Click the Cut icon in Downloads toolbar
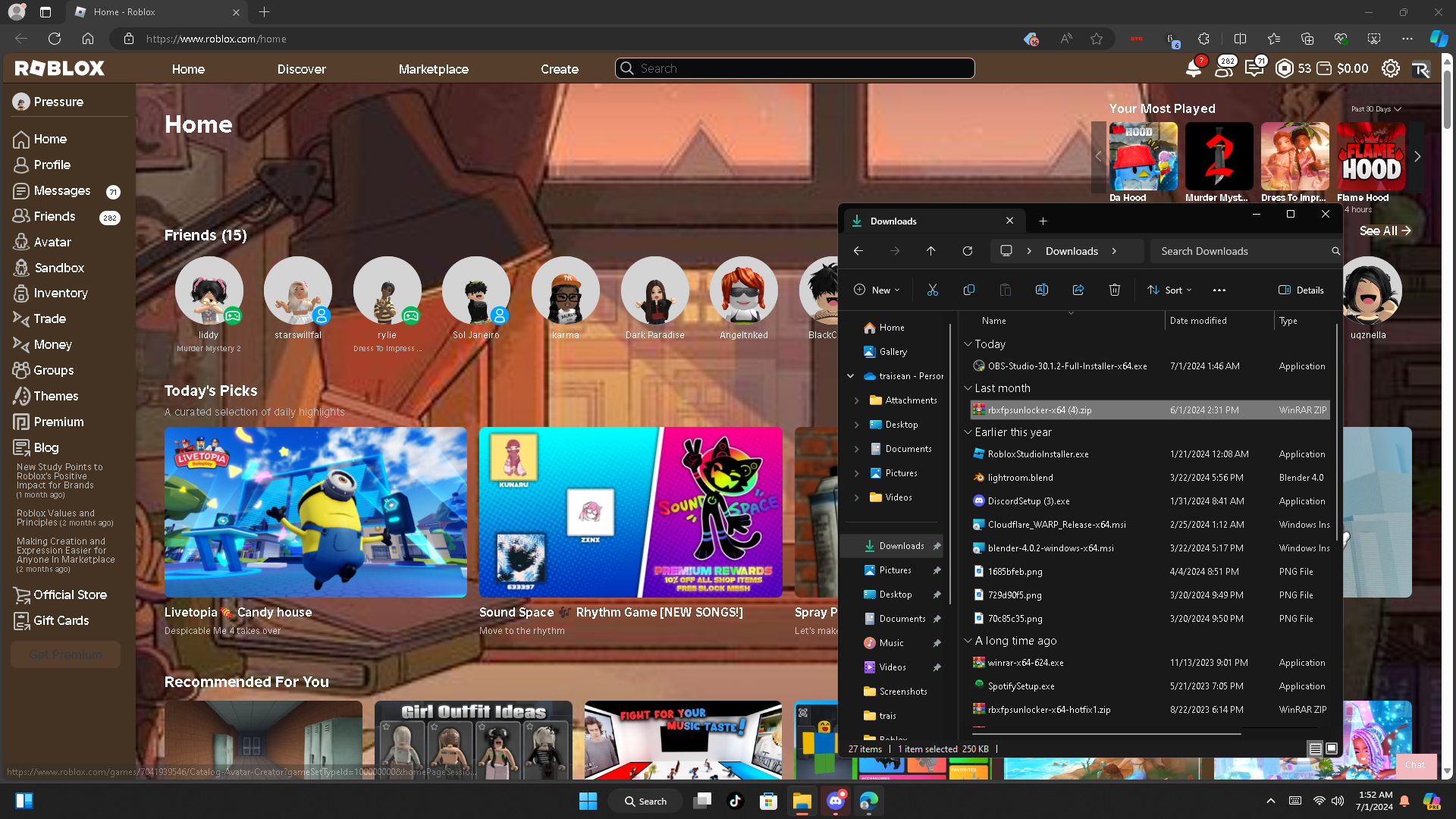The image size is (1456, 819). point(933,290)
